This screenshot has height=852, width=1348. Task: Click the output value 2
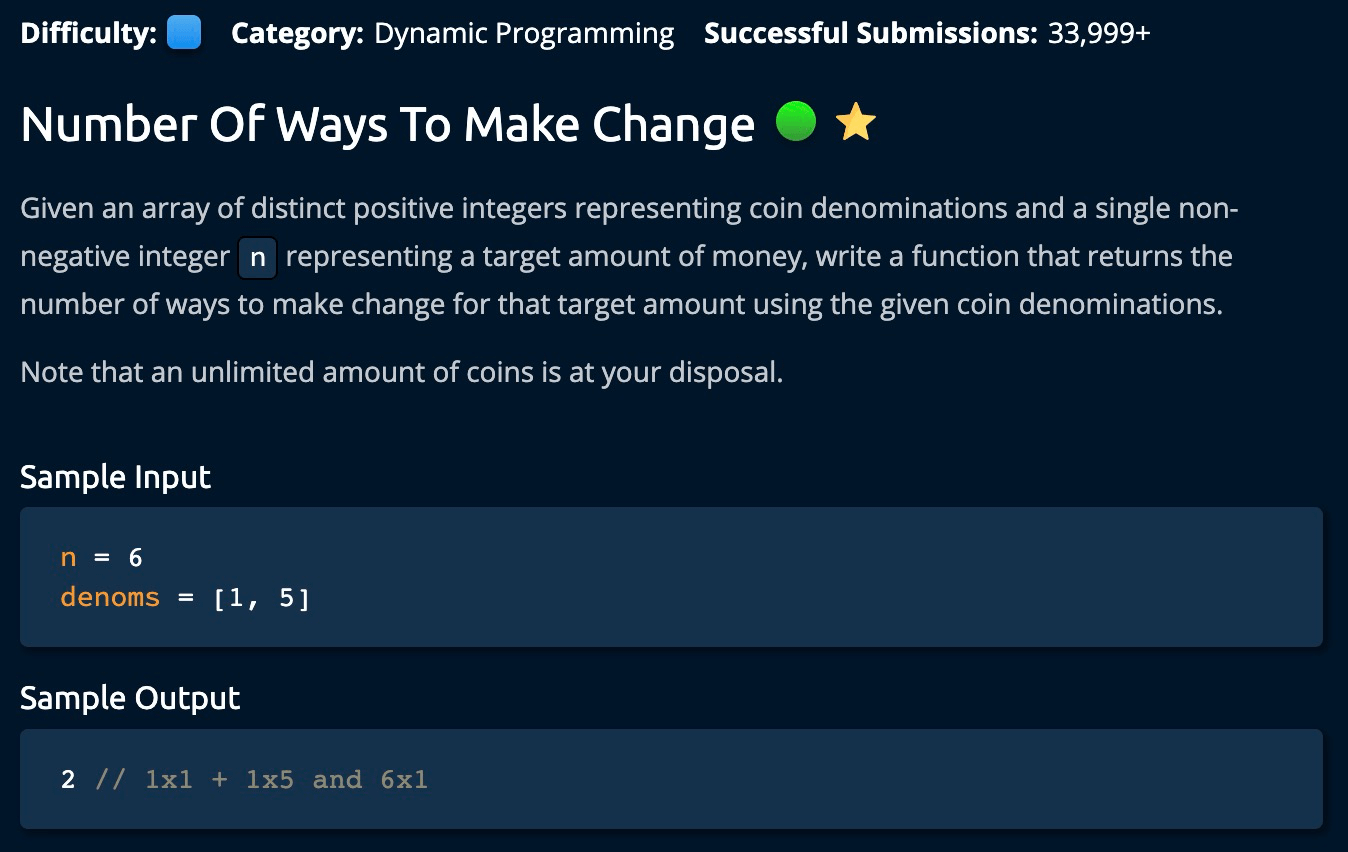[x=68, y=779]
